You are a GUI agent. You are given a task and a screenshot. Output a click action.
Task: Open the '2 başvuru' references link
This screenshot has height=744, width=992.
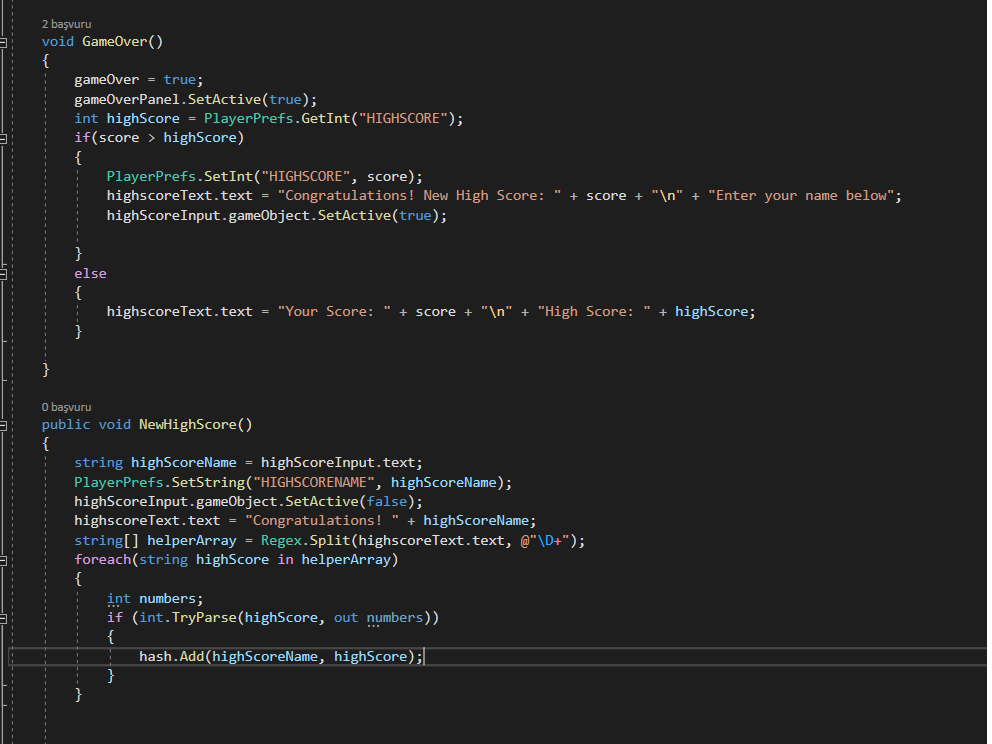pyautogui.click(x=66, y=24)
